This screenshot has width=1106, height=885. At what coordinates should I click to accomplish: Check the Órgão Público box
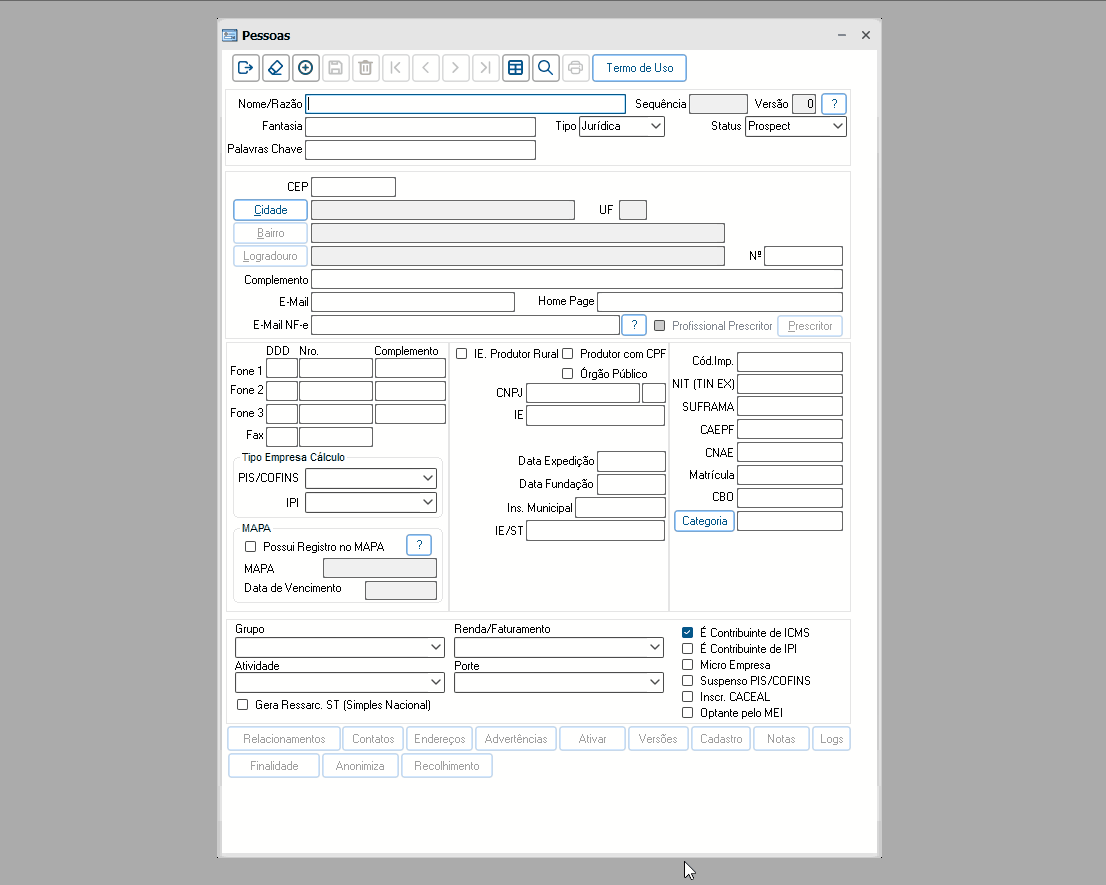click(x=567, y=374)
